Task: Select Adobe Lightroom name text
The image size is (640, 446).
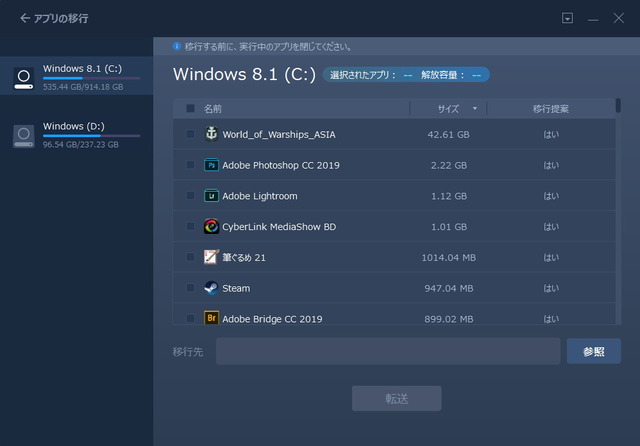Action: [260, 196]
